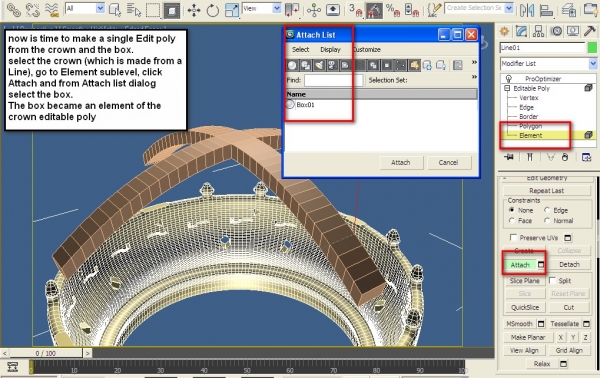
Task: Switch to Display command panel tab
Action: tap(573, 31)
